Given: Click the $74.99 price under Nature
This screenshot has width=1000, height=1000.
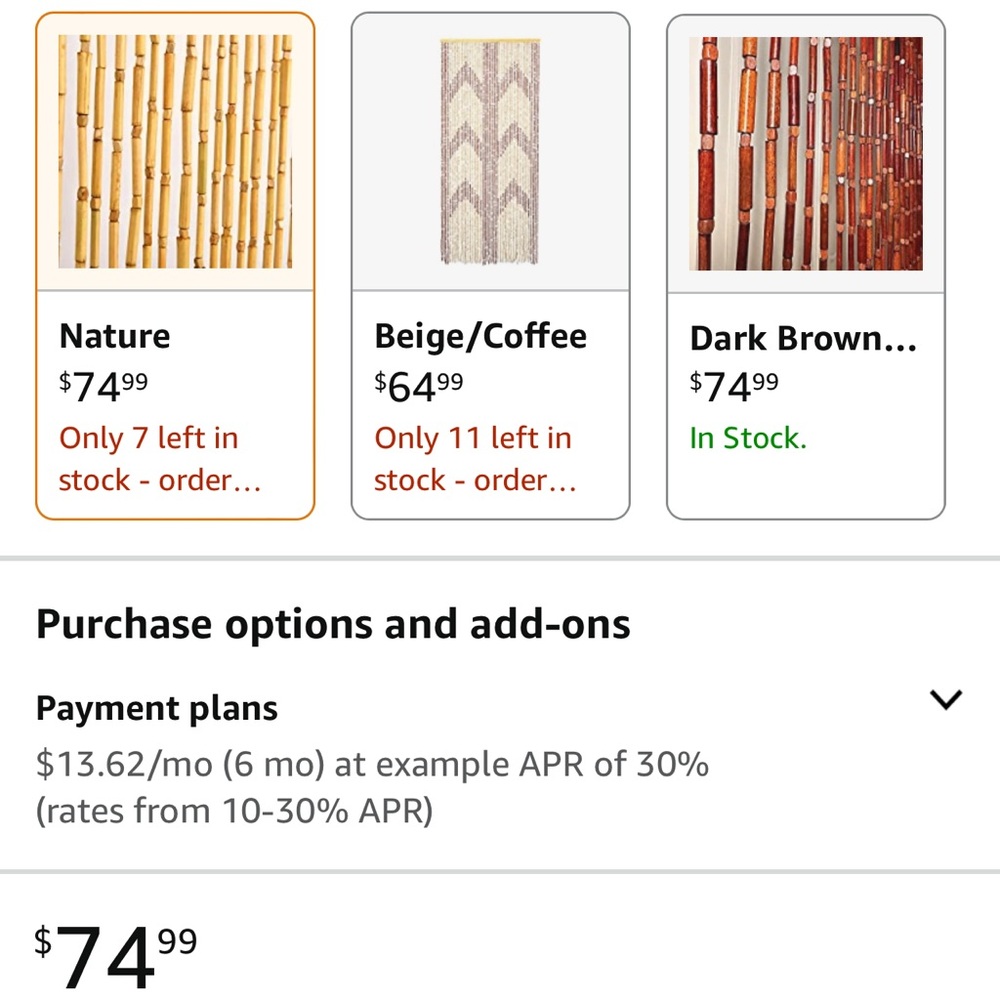Looking at the screenshot, I should click(x=103, y=386).
